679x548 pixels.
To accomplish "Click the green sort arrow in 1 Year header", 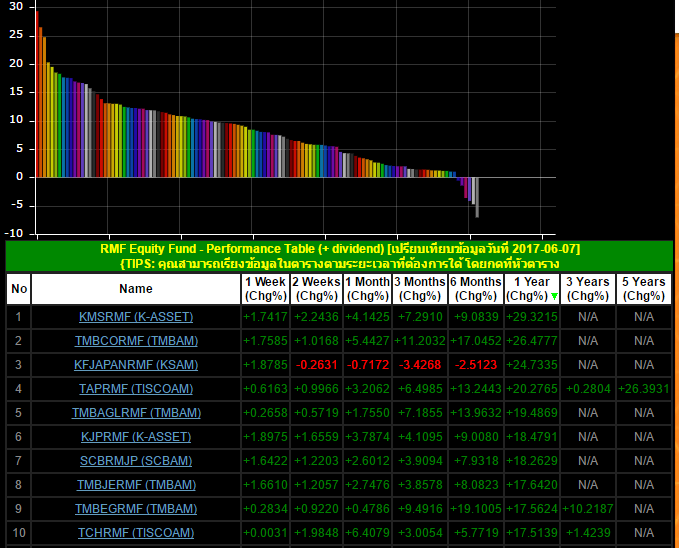I will 554,296.
